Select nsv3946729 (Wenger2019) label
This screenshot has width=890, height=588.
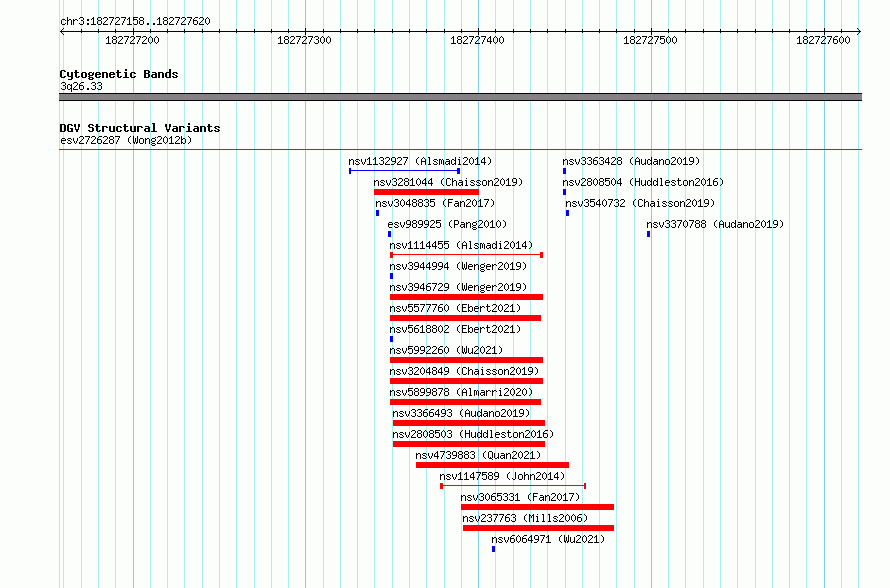458,287
